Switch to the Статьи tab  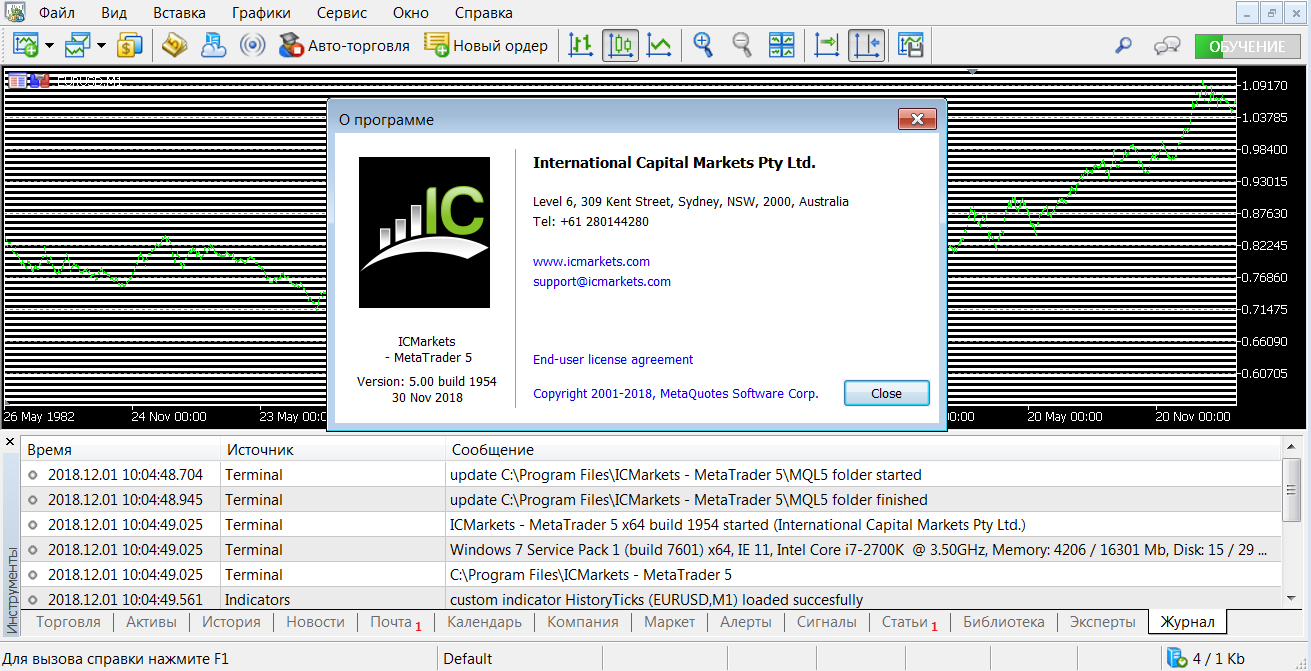[x=908, y=622]
